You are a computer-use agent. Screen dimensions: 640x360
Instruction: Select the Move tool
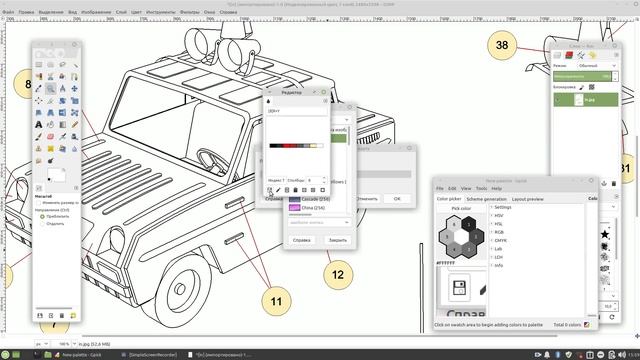pos(74,88)
